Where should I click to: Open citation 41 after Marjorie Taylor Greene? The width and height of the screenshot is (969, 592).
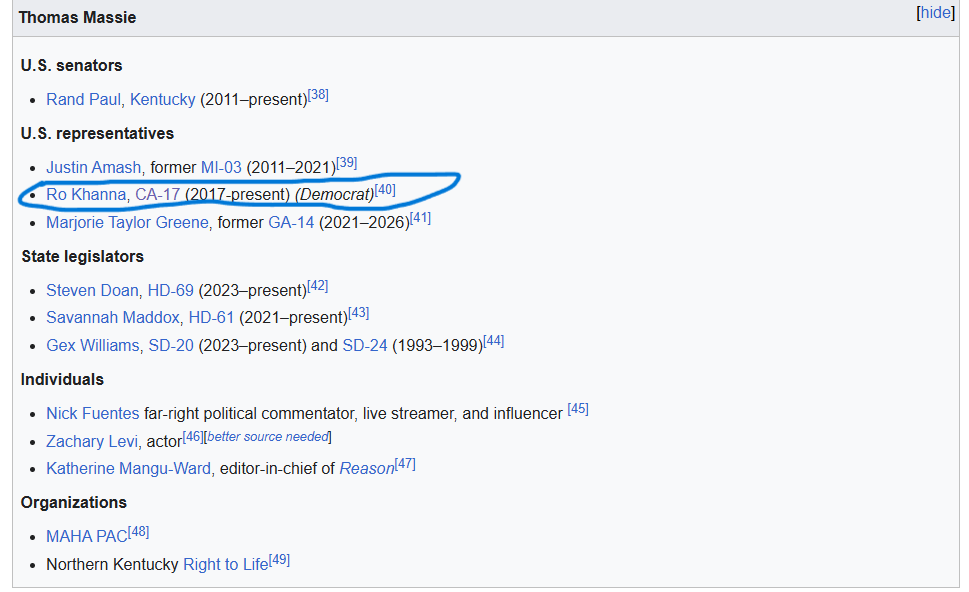(x=420, y=218)
